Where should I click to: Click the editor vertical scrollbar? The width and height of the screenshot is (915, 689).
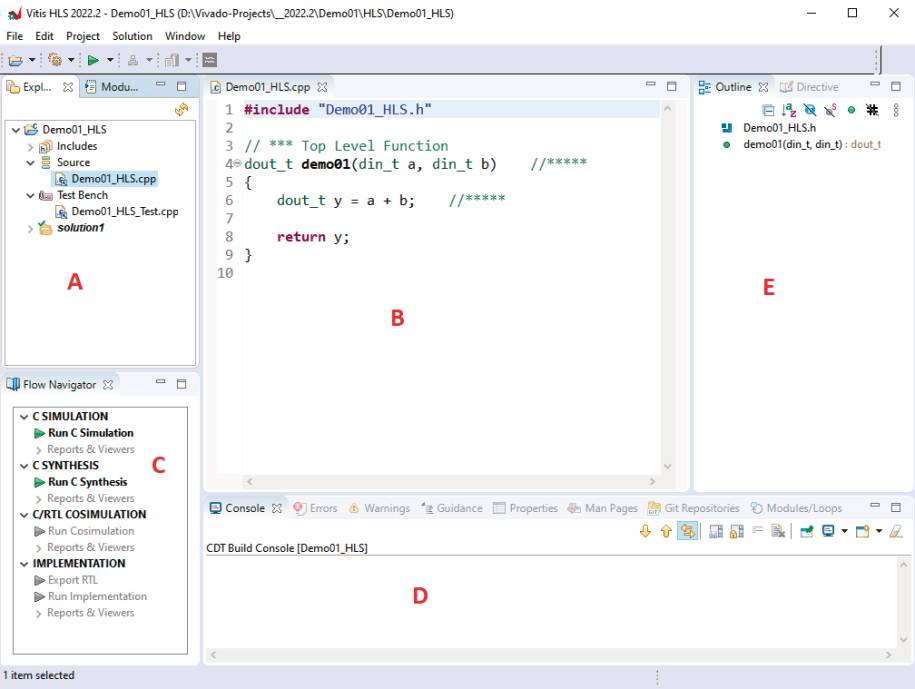(x=668, y=287)
